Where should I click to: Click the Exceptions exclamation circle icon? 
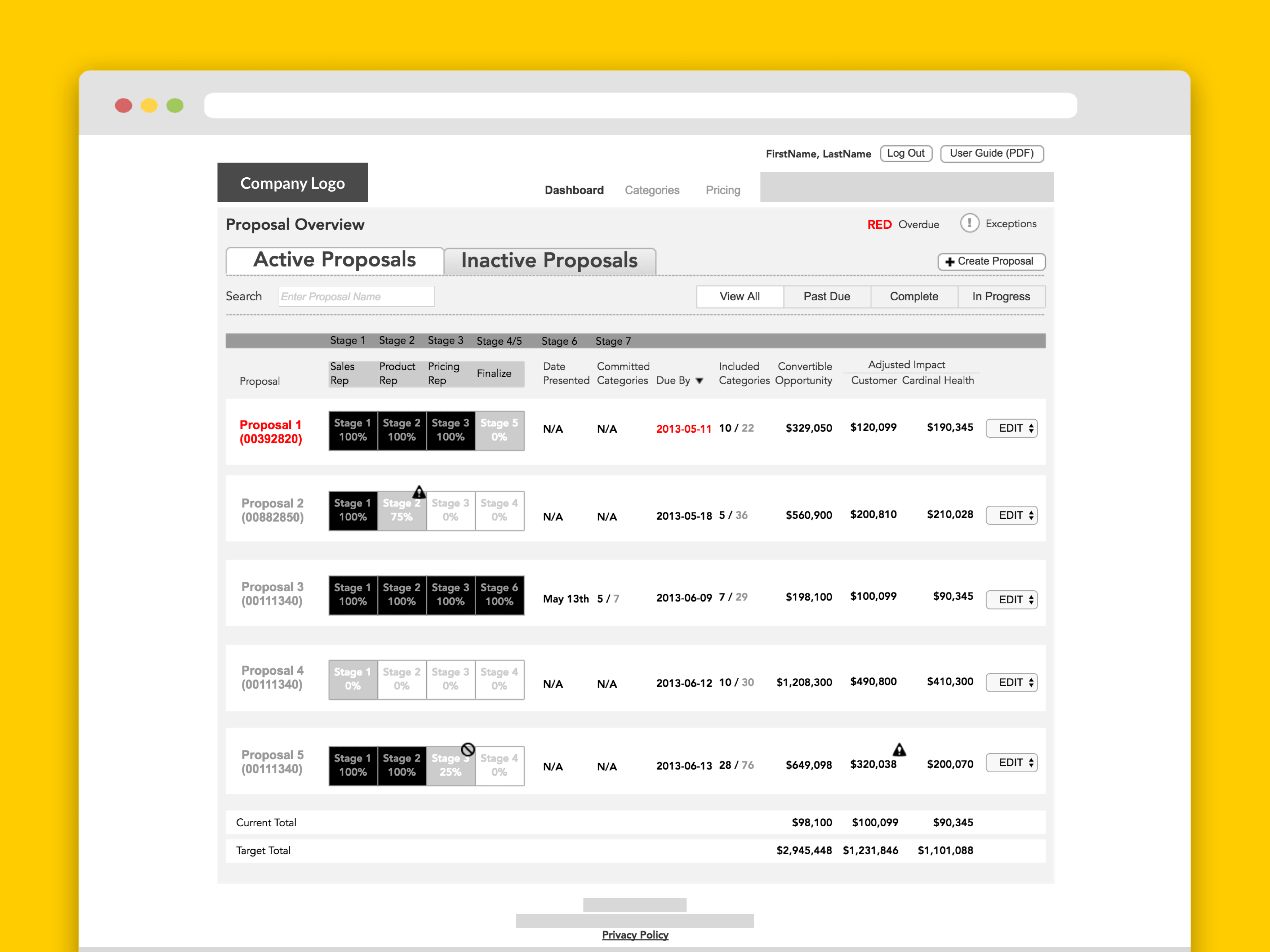click(969, 223)
